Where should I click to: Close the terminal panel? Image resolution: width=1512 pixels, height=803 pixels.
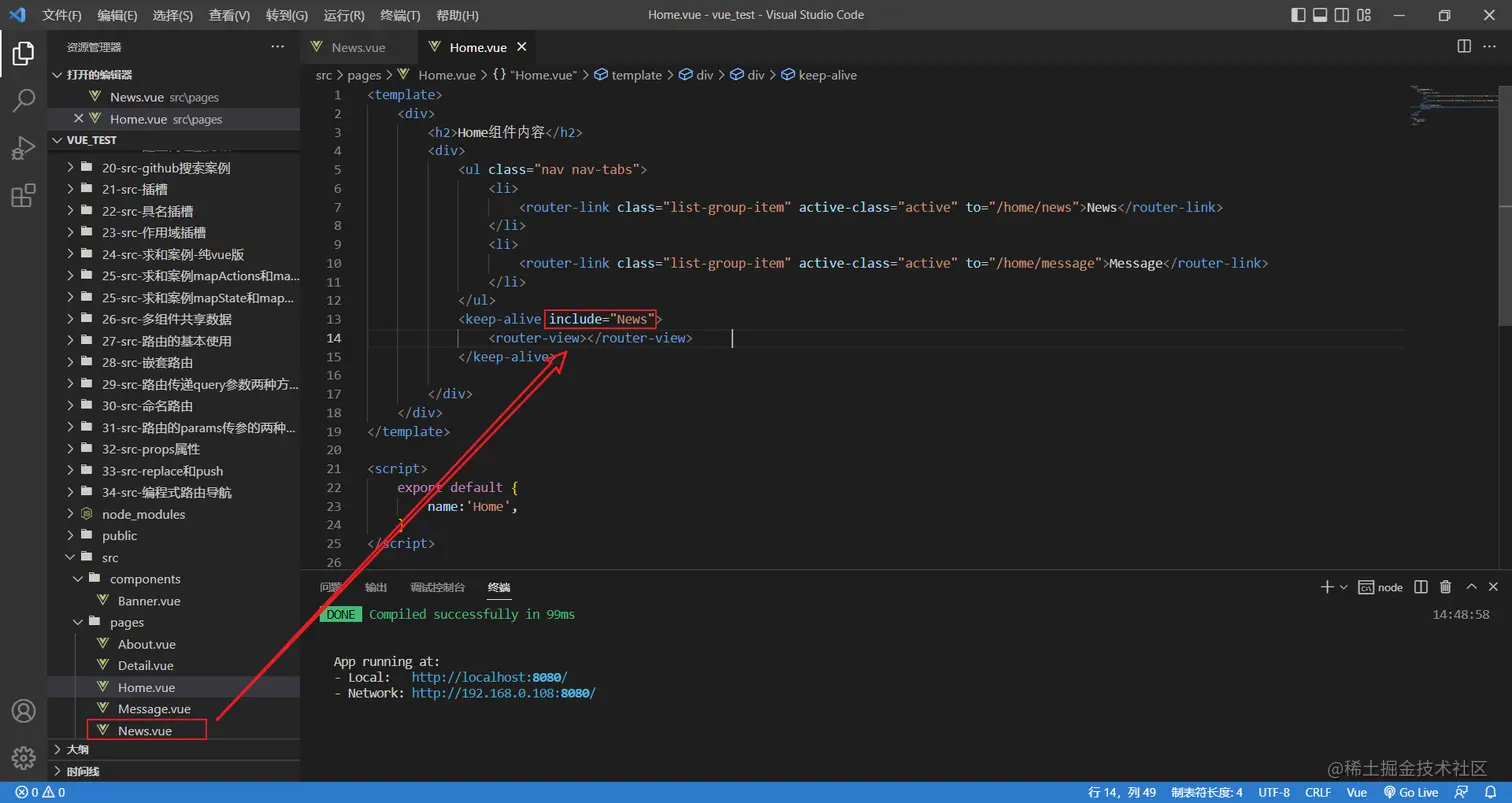tap(1493, 587)
